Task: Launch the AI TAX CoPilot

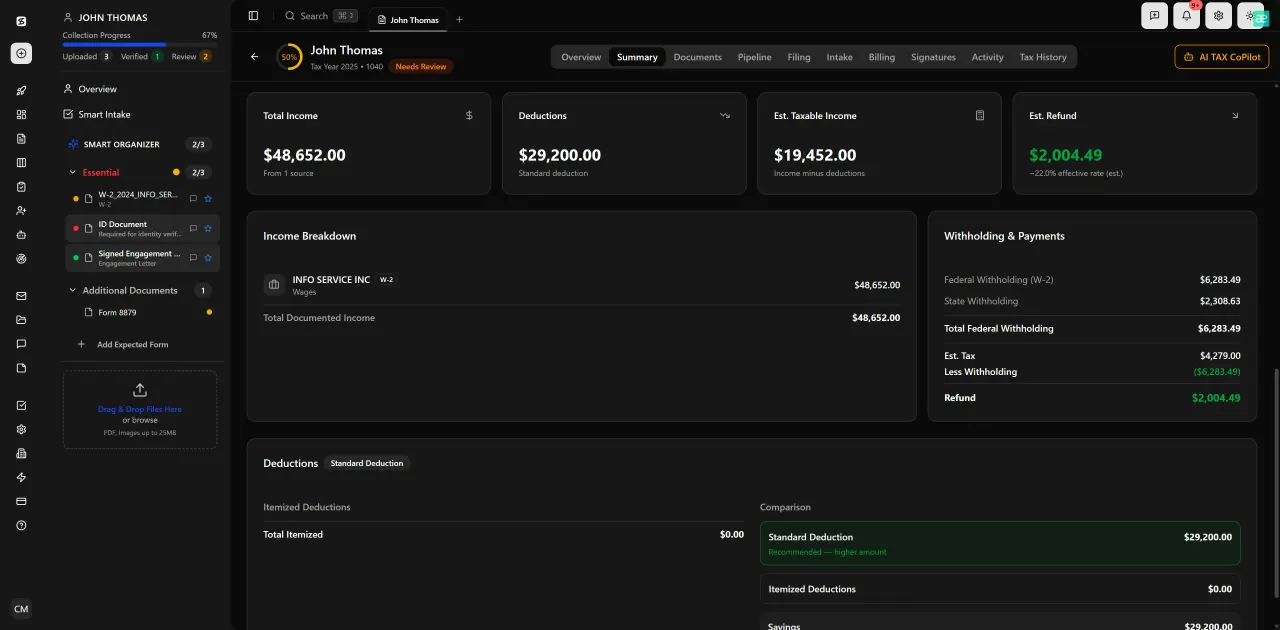Action: click(x=1222, y=57)
